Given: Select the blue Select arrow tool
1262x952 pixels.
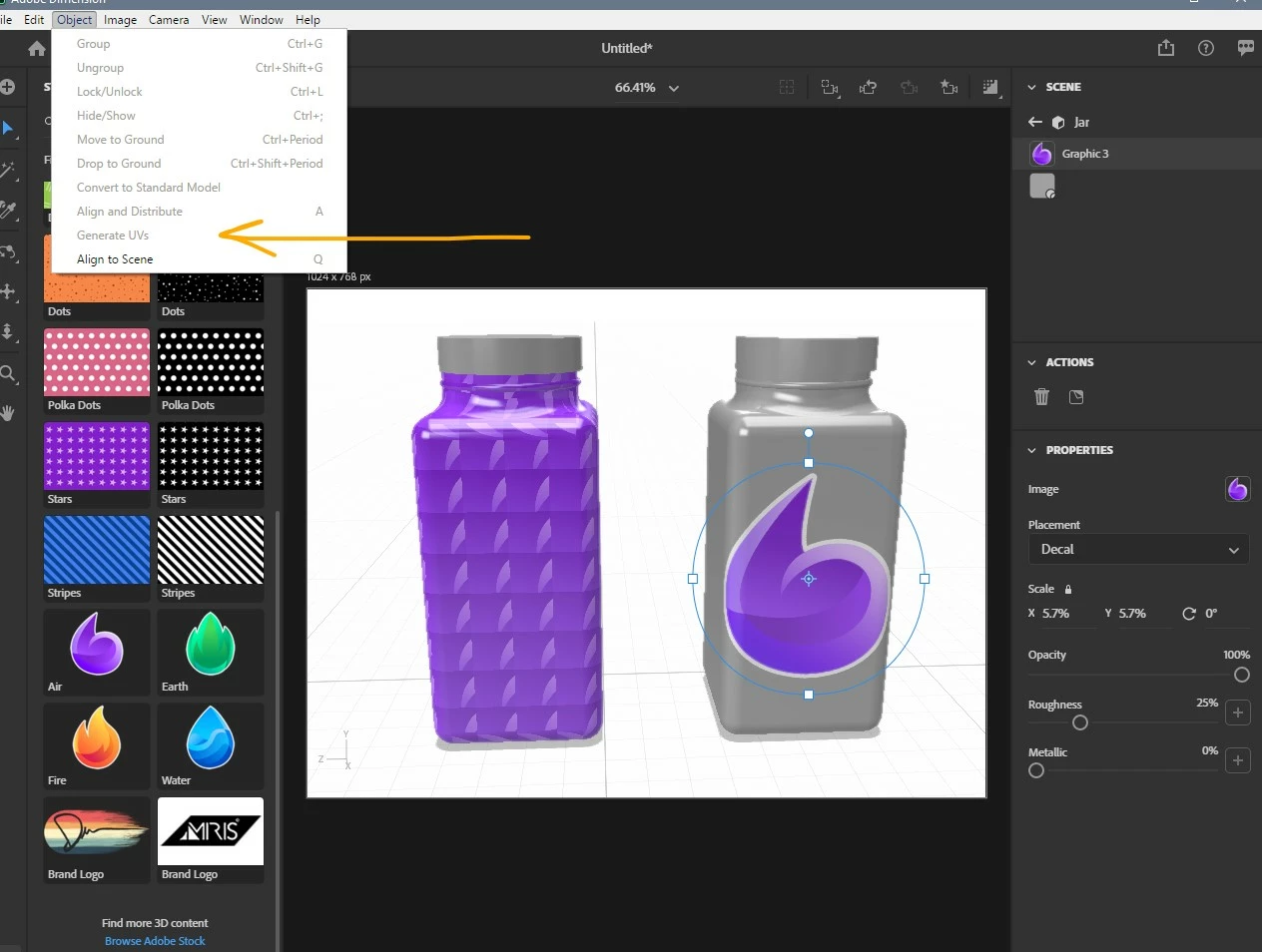Looking at the screenshot, I should tap(8, 129).
